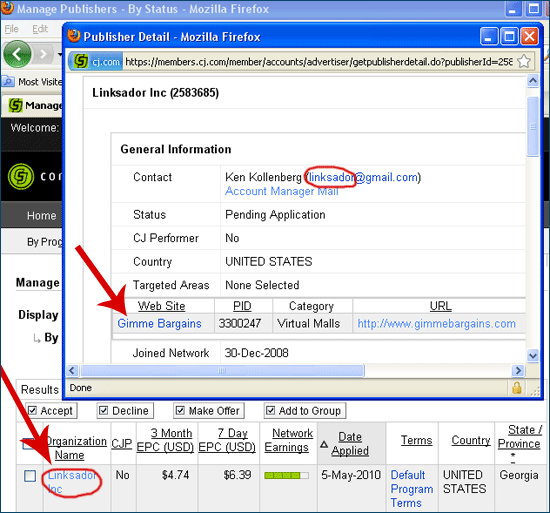Click the Add to Group button

[x=305, y=411]
